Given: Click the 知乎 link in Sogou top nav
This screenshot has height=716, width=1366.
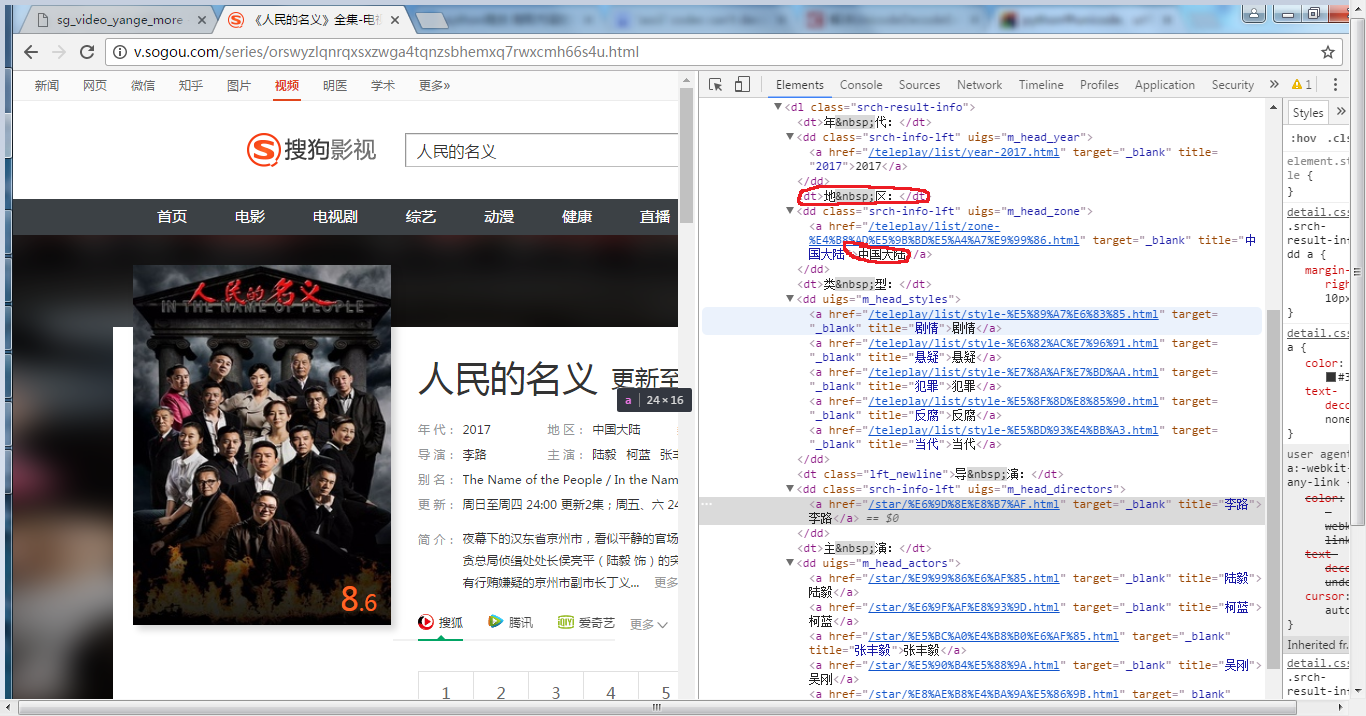Looking at the screenshot, I should [x=191, y=86].
